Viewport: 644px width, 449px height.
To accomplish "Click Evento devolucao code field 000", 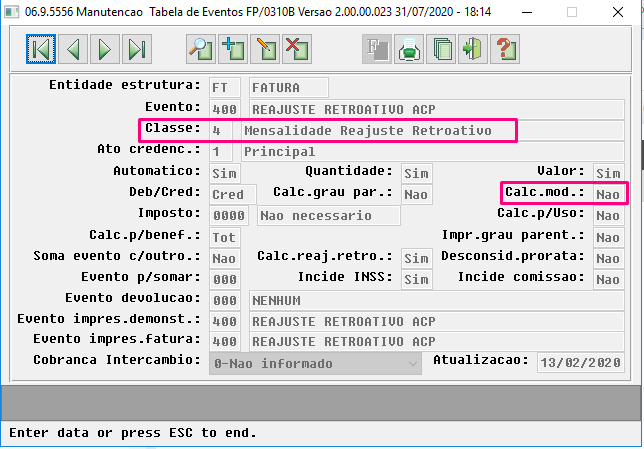I will click(x=225, y=301).
